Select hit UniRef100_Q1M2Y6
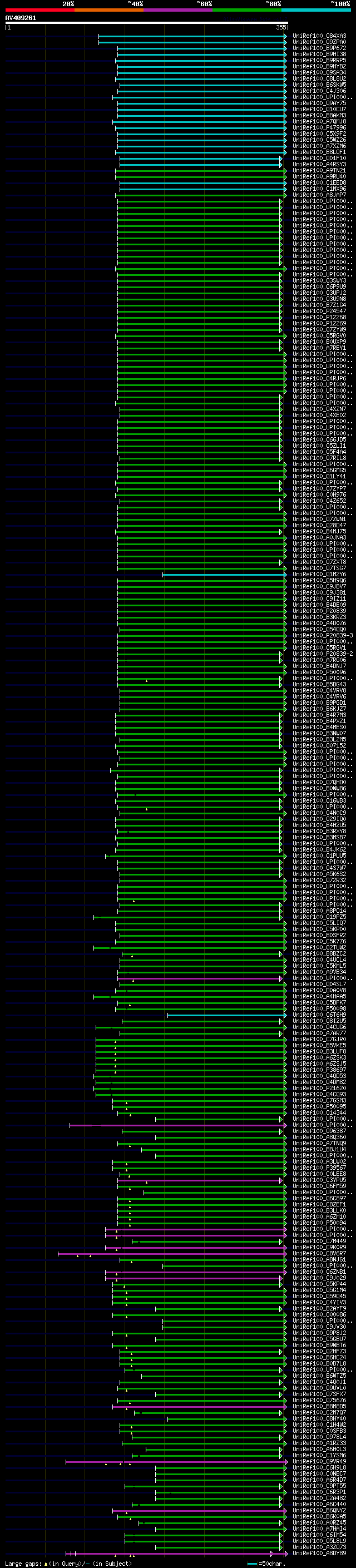This screenshot has width=356, height=1568. pos(319,575)
